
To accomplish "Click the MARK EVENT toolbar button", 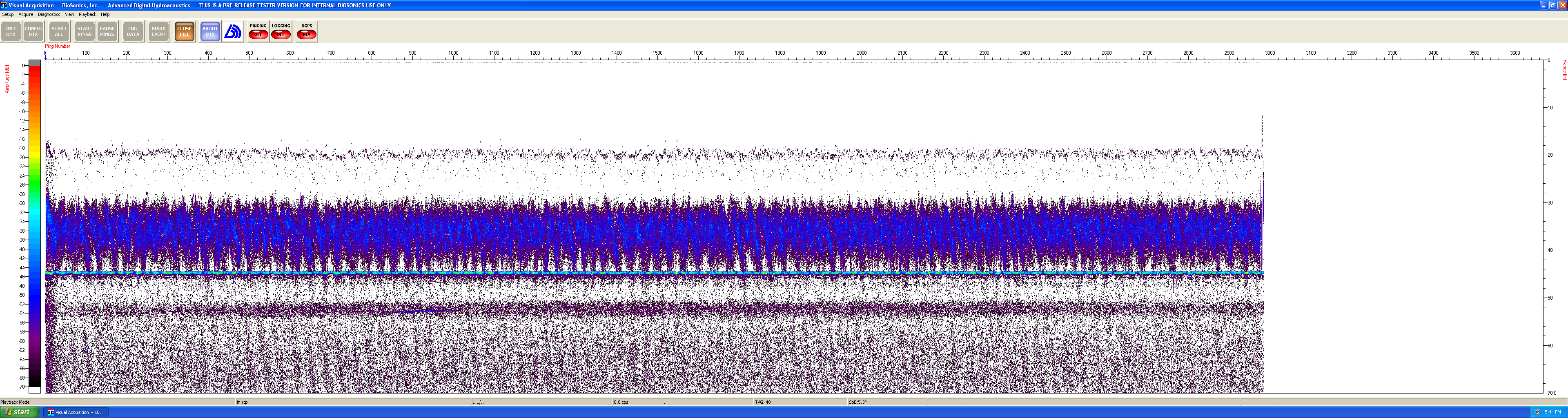I will (x=159, y=32).
